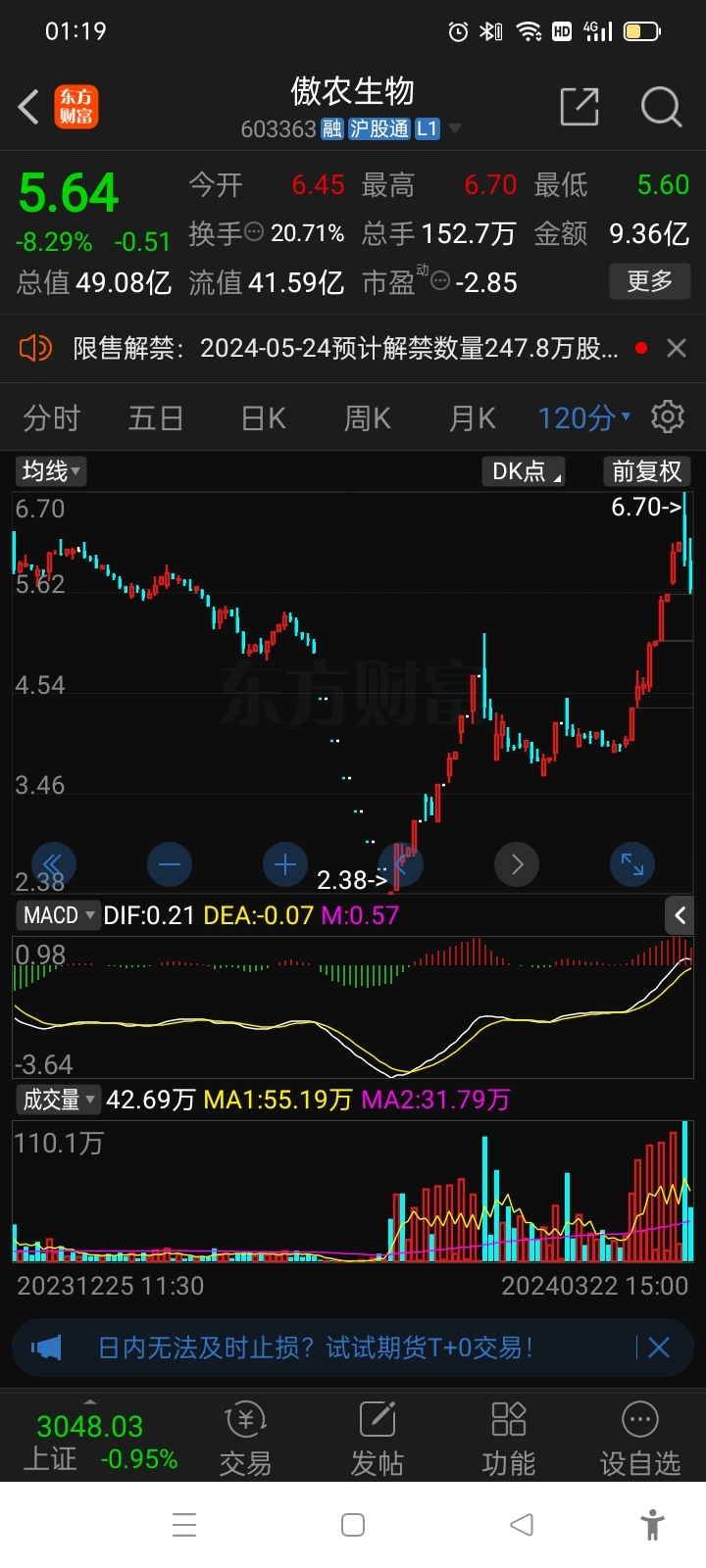The image size is (706, 1568).
Task: Tap the Android home square button
Action: point(353,1525)
